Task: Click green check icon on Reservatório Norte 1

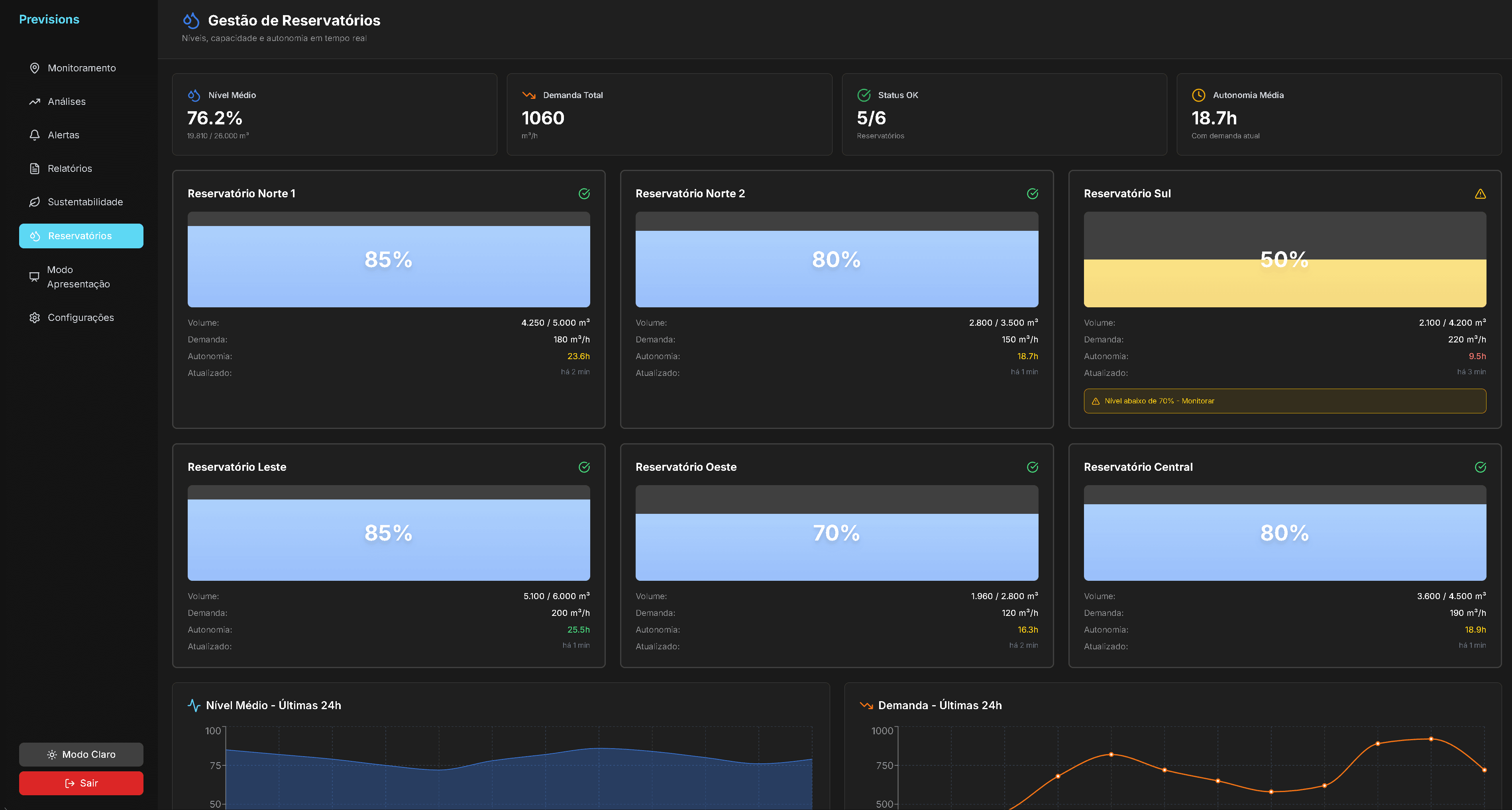Action: [584, 194]
